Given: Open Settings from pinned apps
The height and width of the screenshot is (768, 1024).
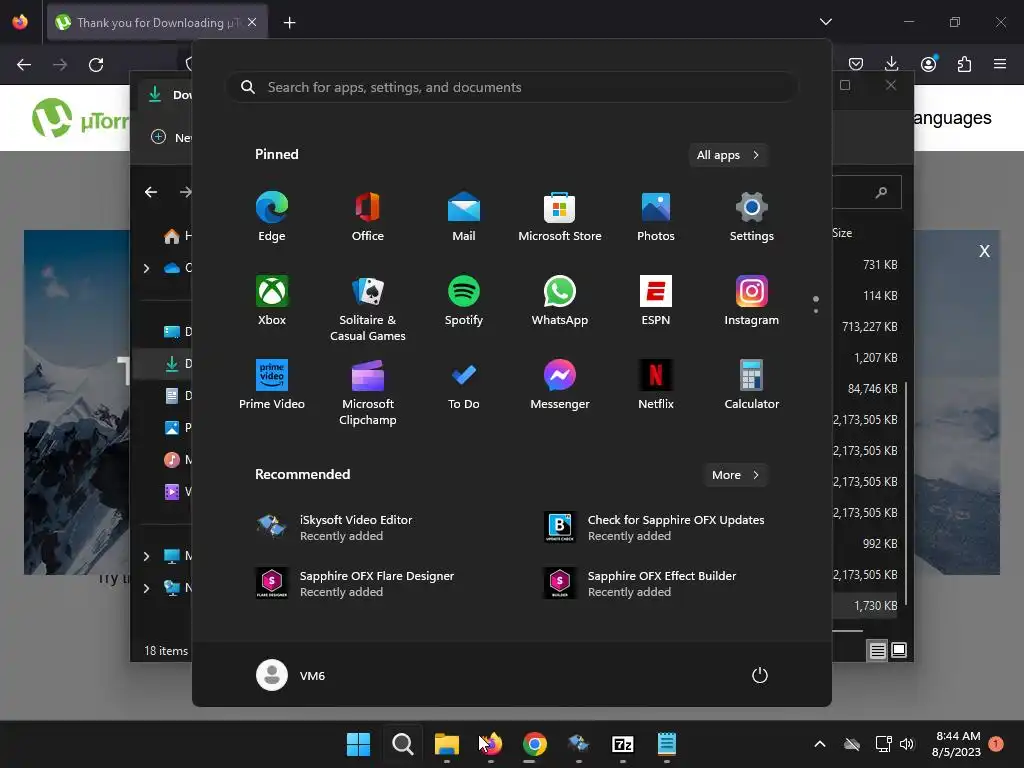Looking at the screenshot, I should coord(752,217).
